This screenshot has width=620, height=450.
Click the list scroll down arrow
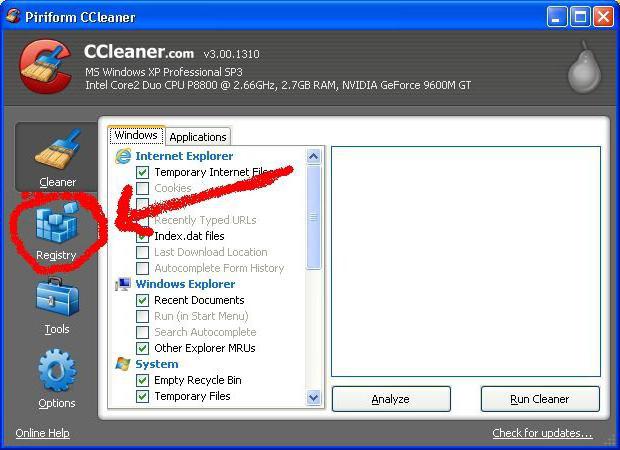pyautogui.click(x=314, y=397)
